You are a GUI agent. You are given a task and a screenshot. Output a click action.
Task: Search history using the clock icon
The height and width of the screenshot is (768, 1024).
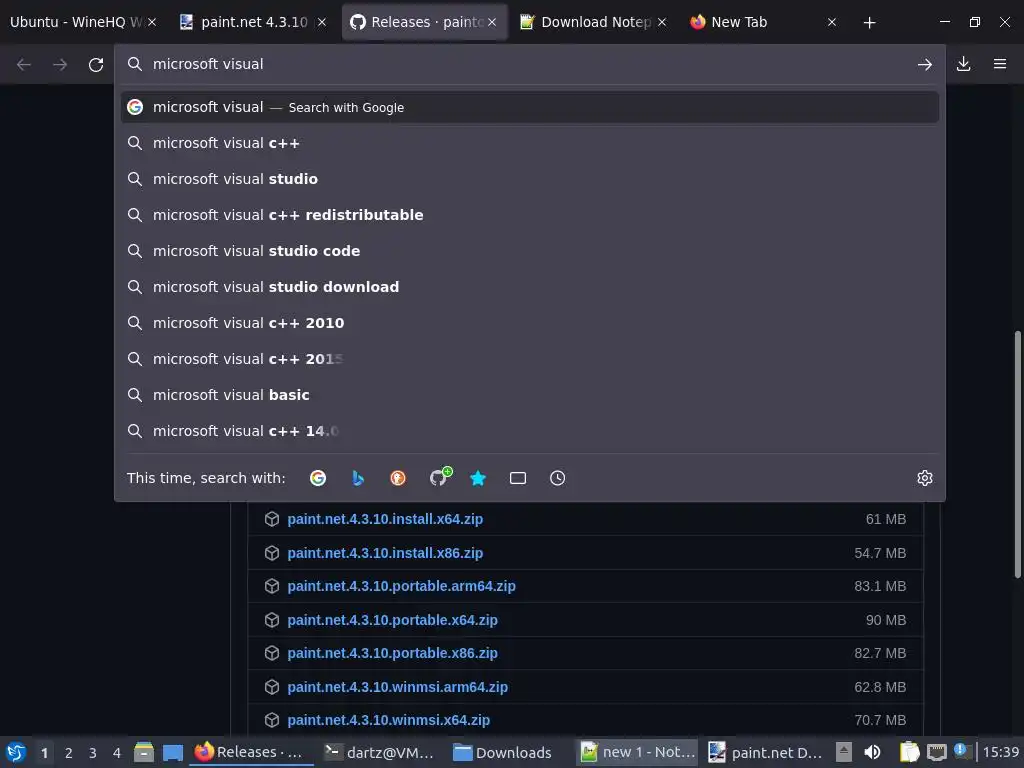558,478
